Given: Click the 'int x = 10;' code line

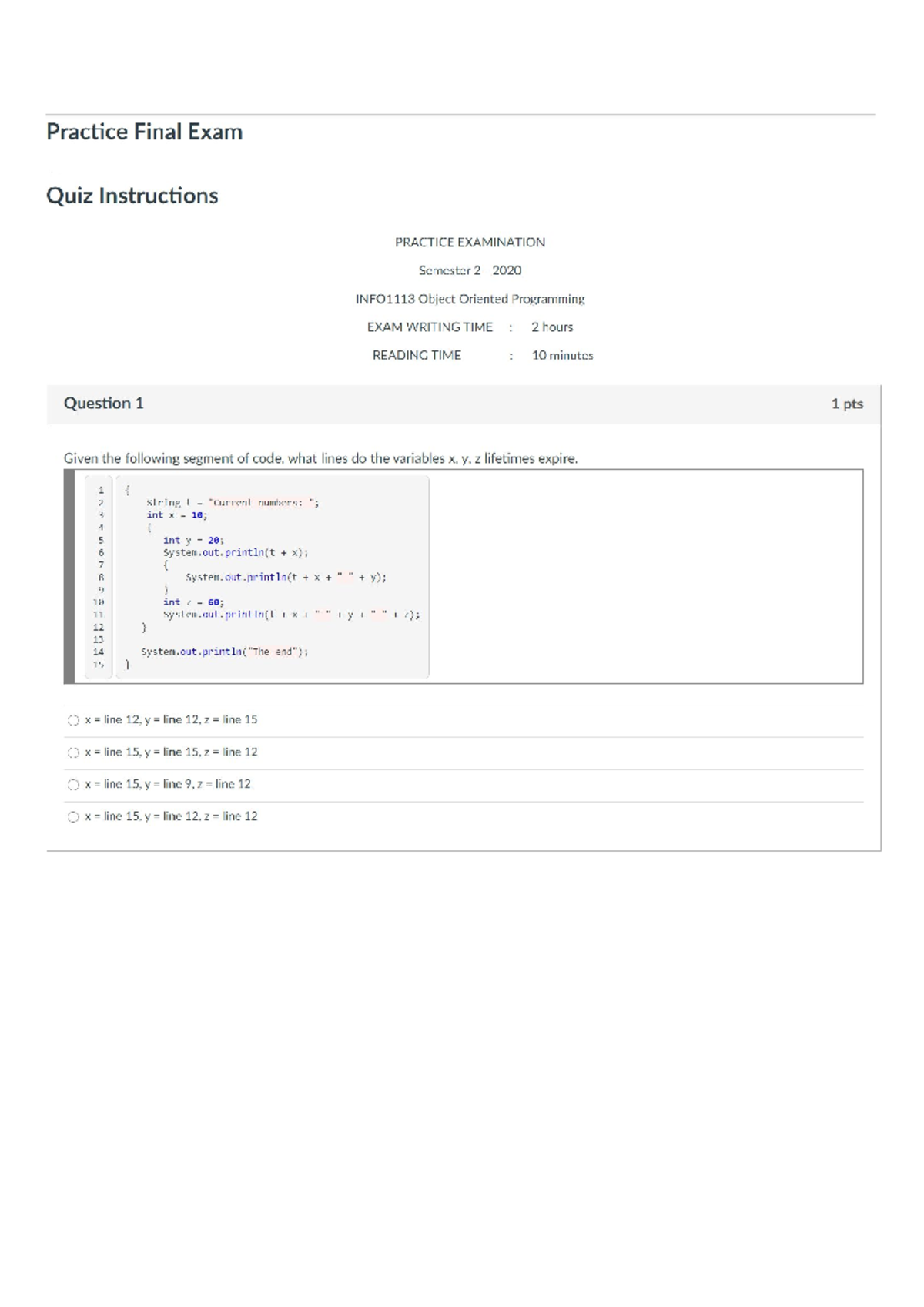Looking at the screenshot, I should (x=177, y=515).
